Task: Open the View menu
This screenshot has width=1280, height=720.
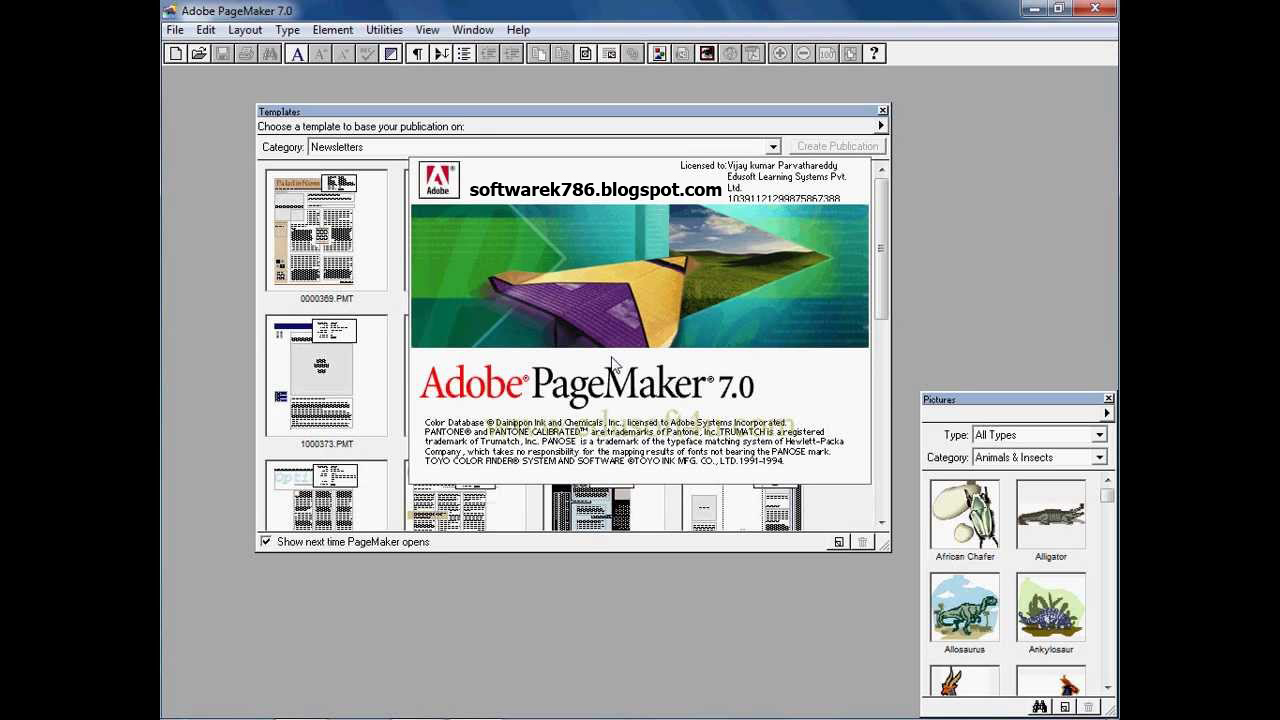Action: (x=427, y=30)
